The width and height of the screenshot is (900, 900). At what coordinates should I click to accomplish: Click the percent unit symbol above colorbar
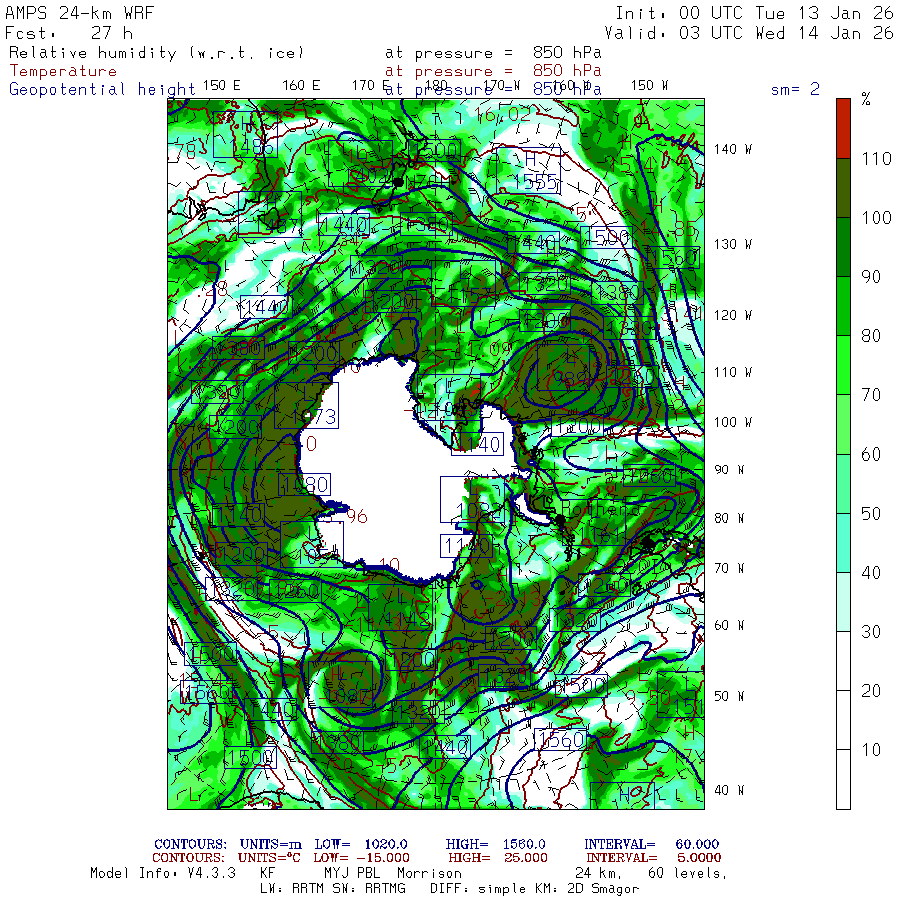point(866,99)
